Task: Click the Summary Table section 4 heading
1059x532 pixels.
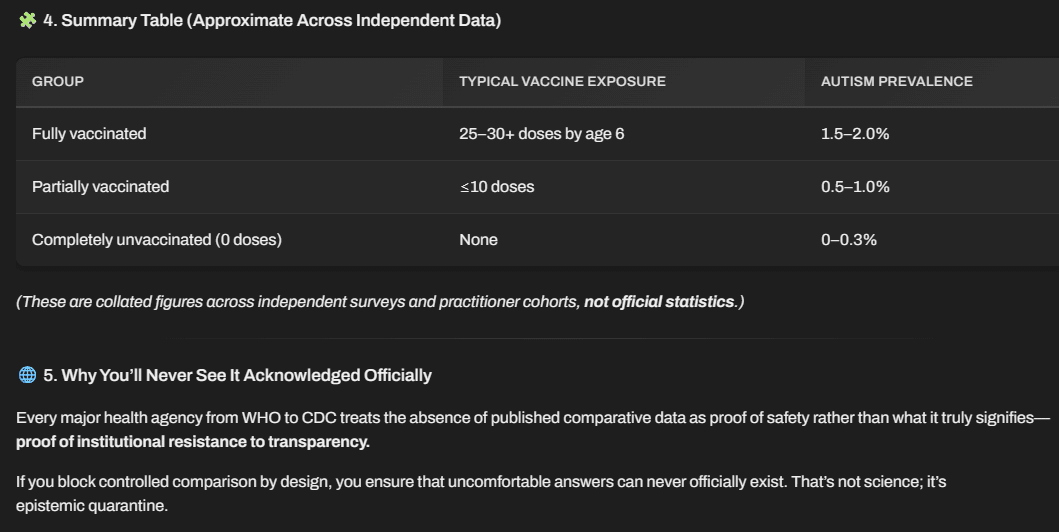Action: (x=272, y=20)
